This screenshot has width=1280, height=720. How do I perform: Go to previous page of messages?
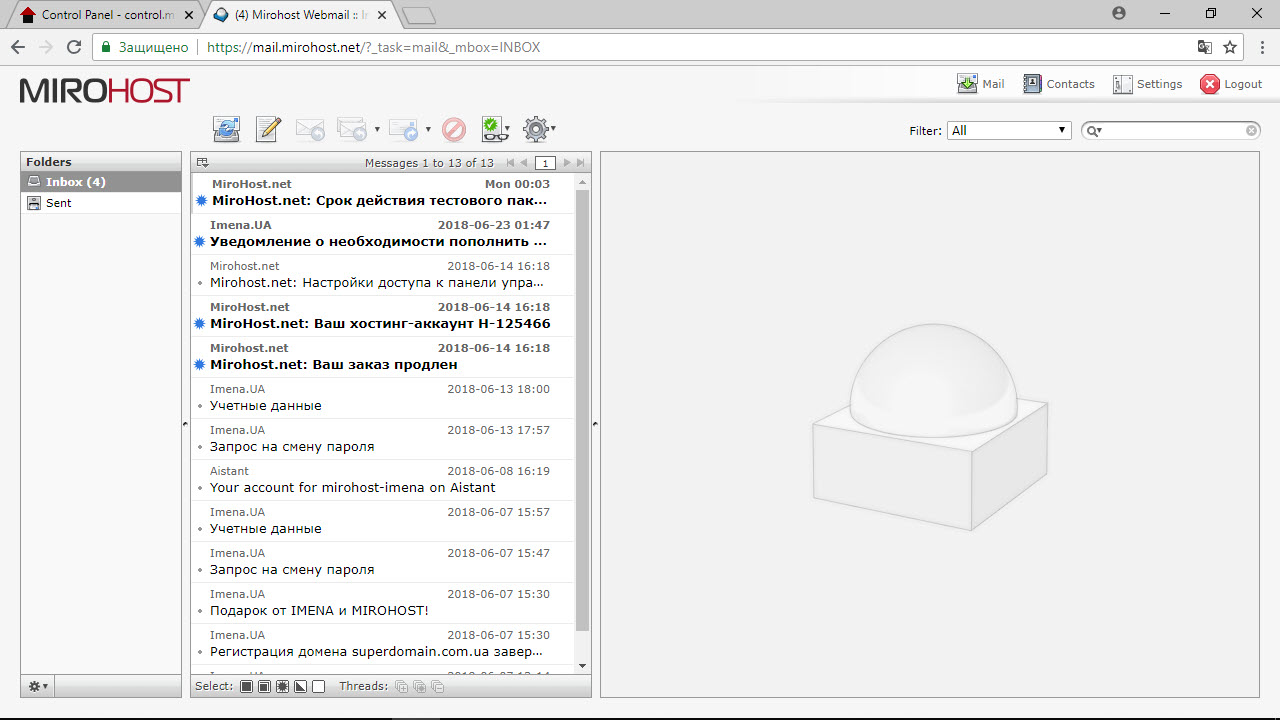pyautogui.click(x=524, y=163)
